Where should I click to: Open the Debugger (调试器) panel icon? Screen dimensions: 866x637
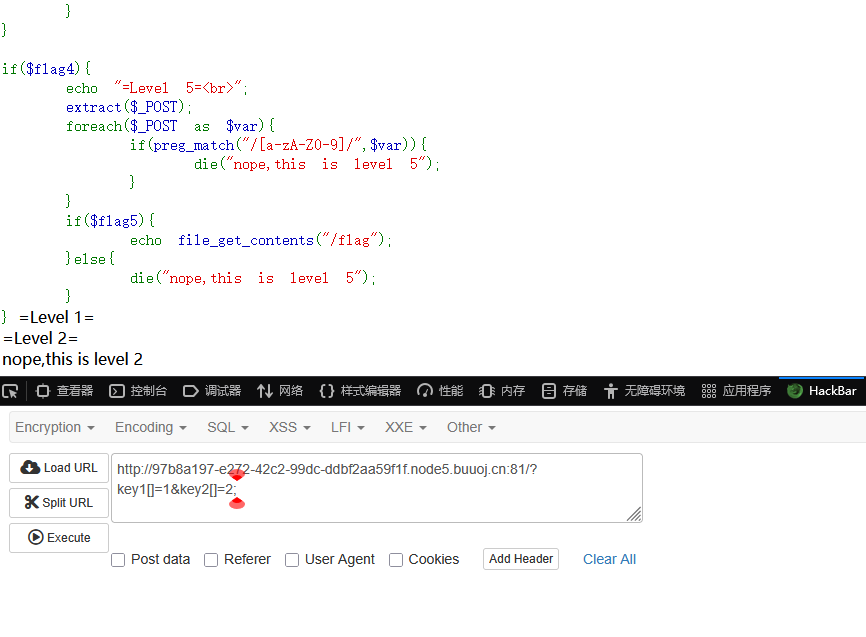point(191,391)
